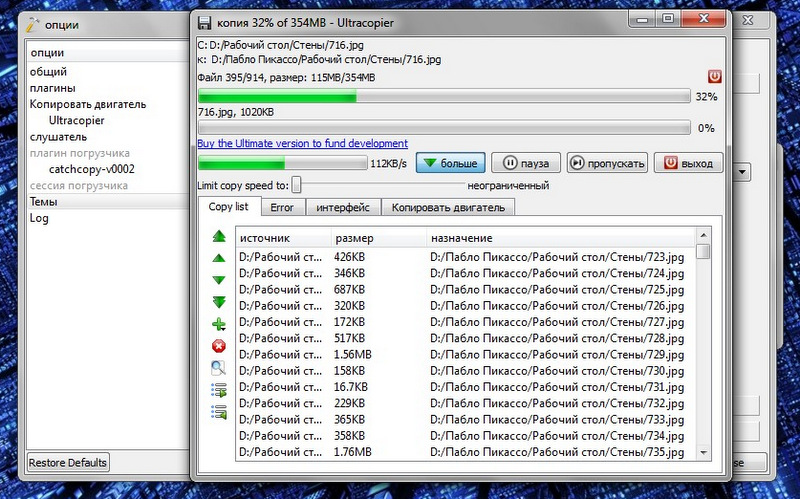The width and height of the screenshot is (800, 499).
Task: Select row with destination 728.jpg
Action: tap(466, 338)
